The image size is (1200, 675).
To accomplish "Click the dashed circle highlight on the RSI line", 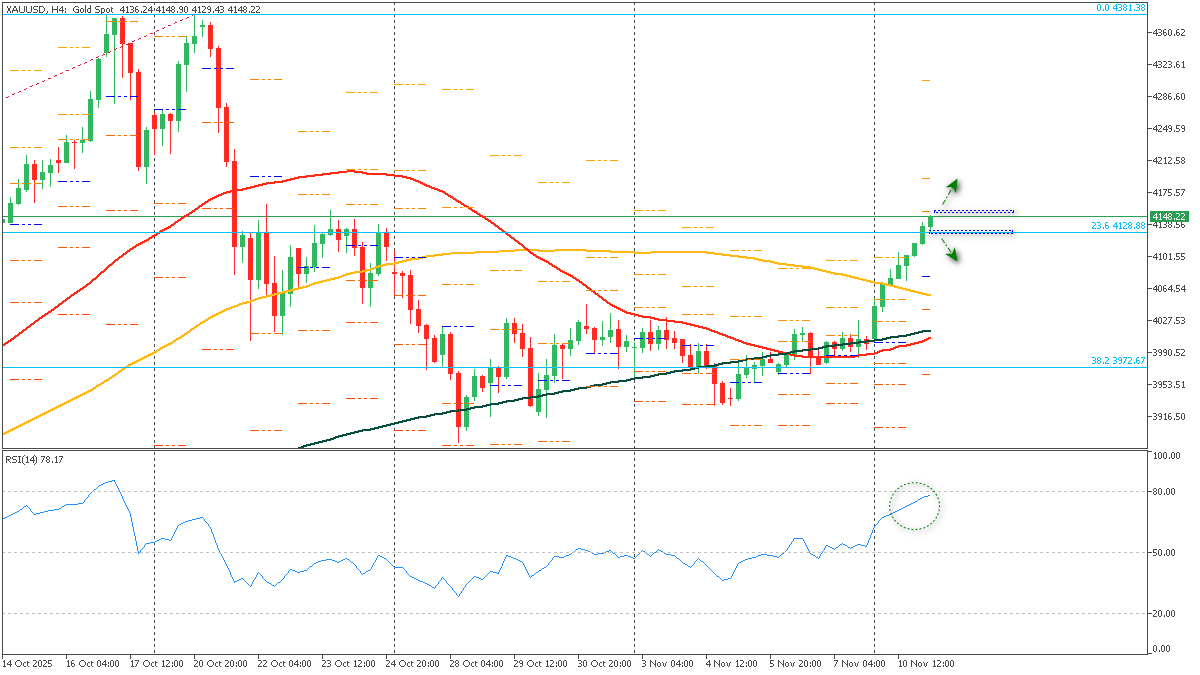I will point(915,505).
